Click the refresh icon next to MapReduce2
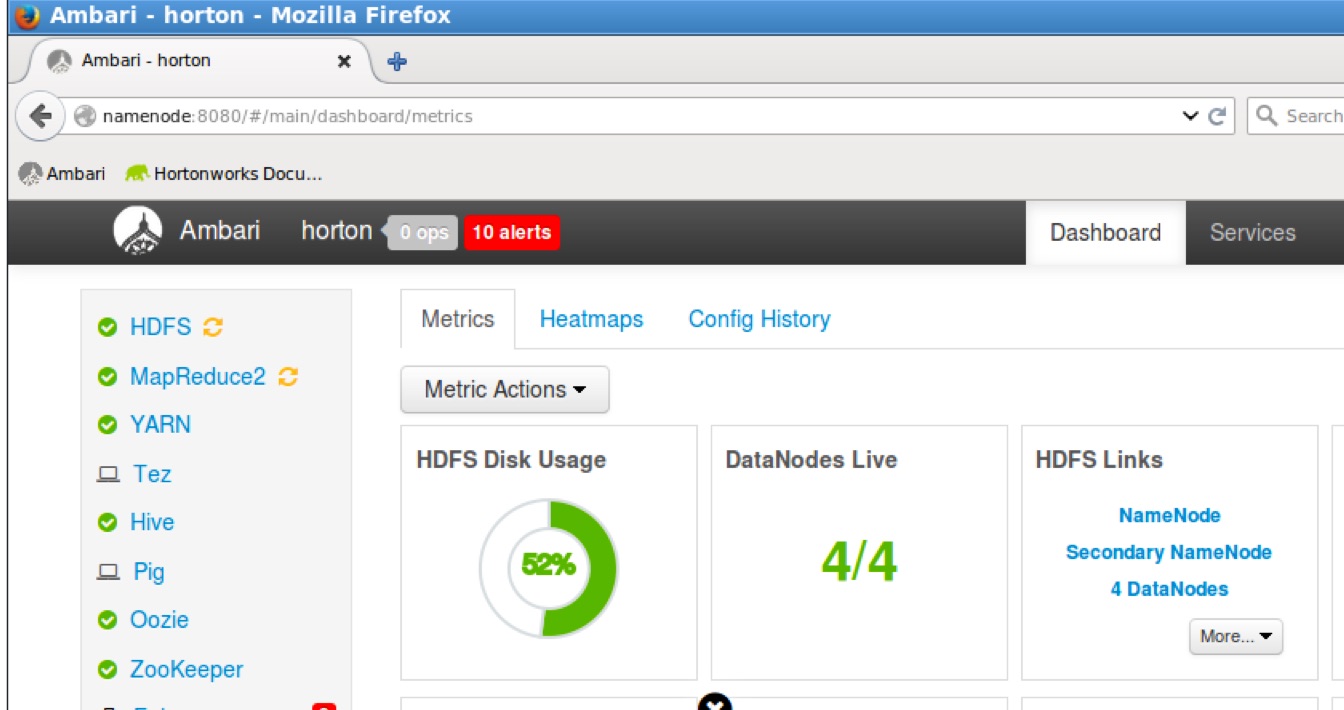This screenshot has height=710, width=1344. pyautogui.click(x=286, y=376)
